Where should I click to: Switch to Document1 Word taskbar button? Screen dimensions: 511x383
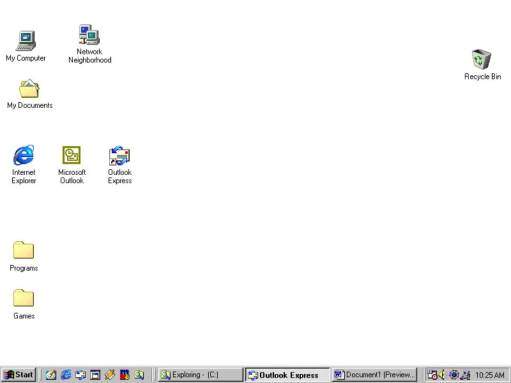click(x=374, y=375)
